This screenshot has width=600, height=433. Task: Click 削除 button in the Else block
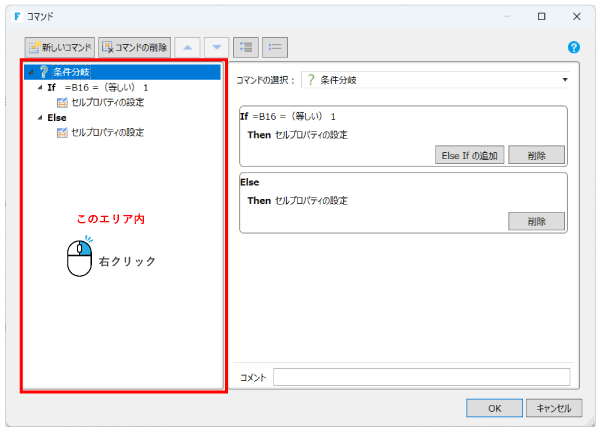pyautogui.click(x=536, y=221)
